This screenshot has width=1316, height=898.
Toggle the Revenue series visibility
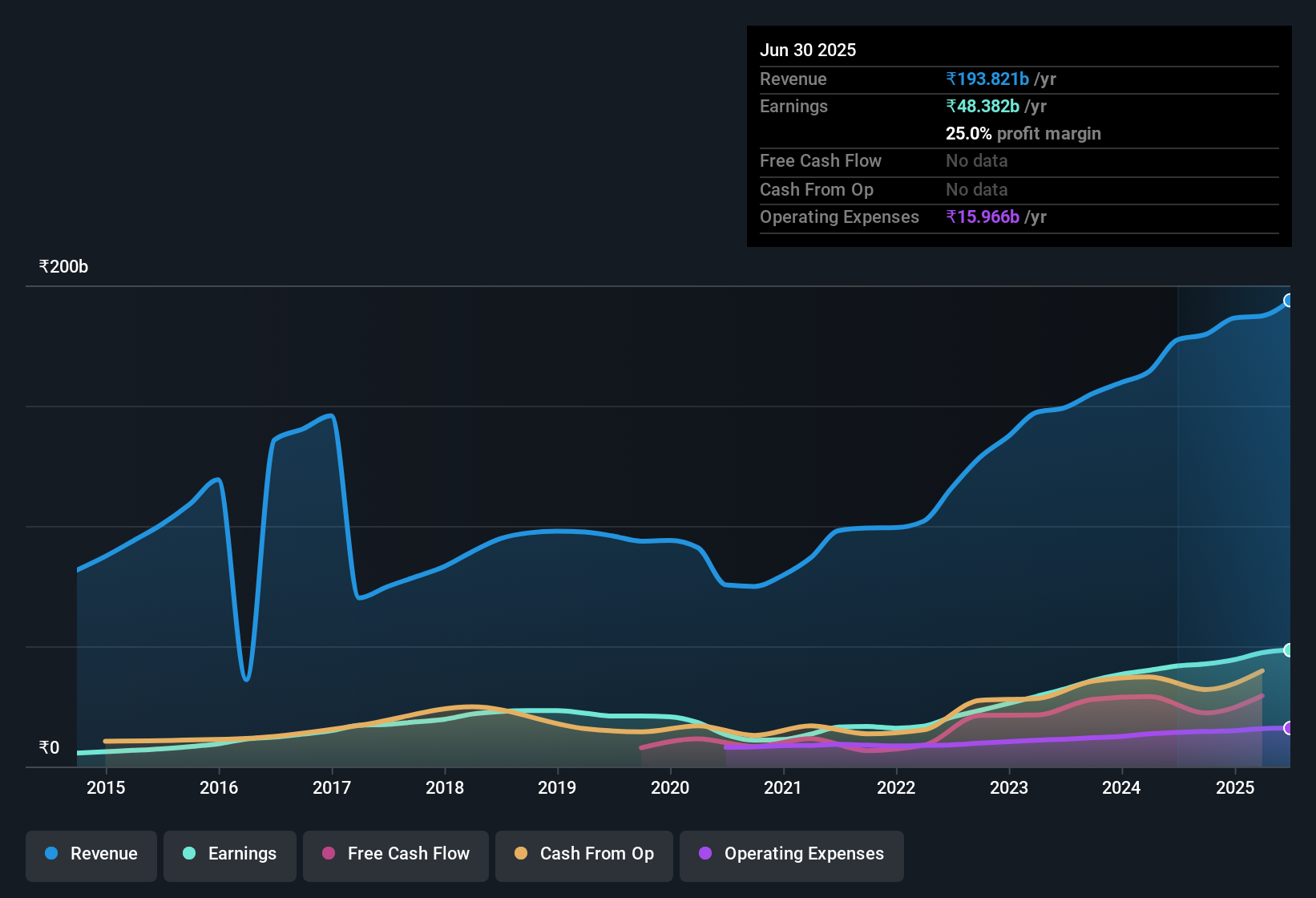[x=91, y=854]
